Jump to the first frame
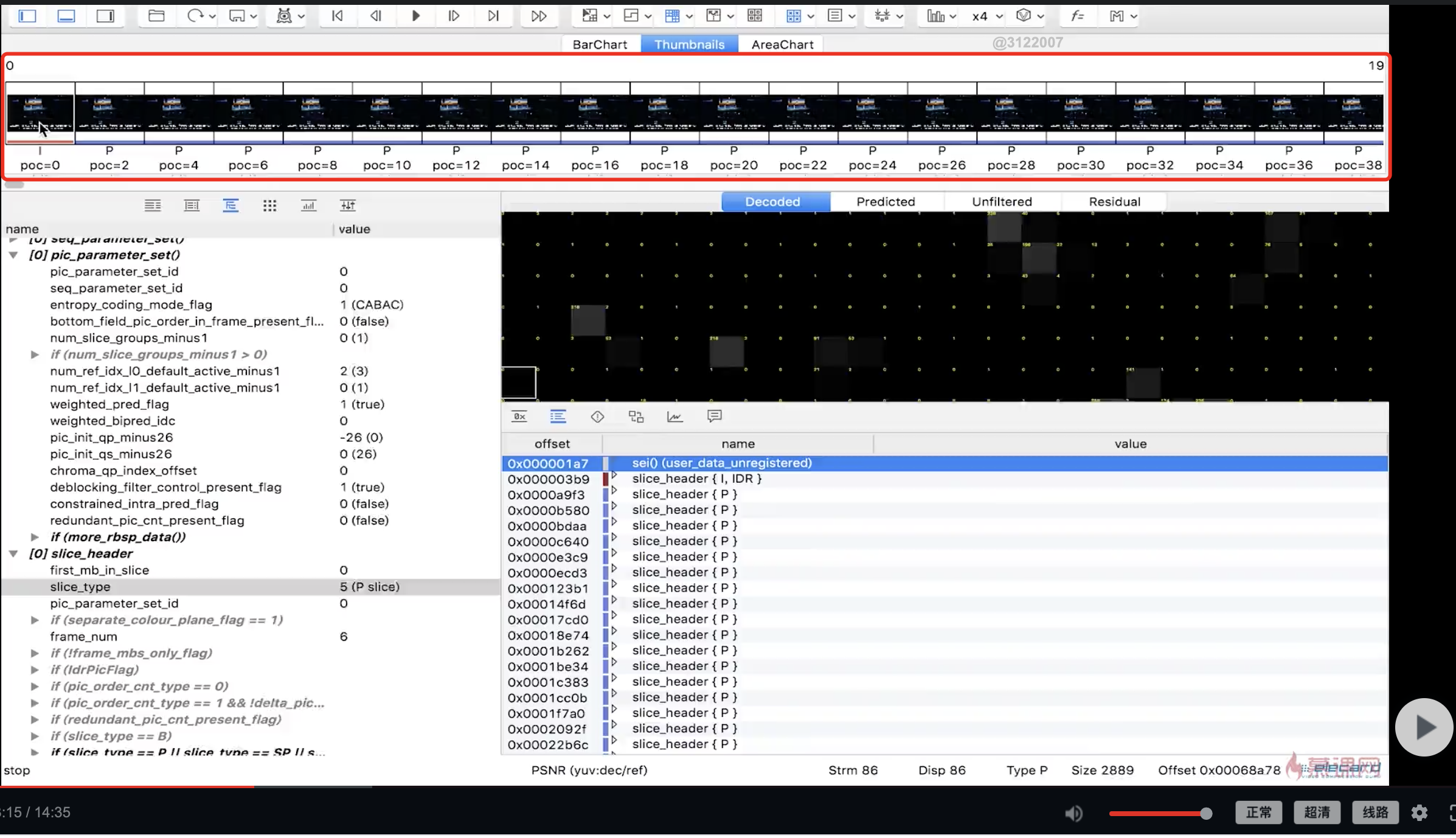The image size is (1456, 838). (338, 16)
